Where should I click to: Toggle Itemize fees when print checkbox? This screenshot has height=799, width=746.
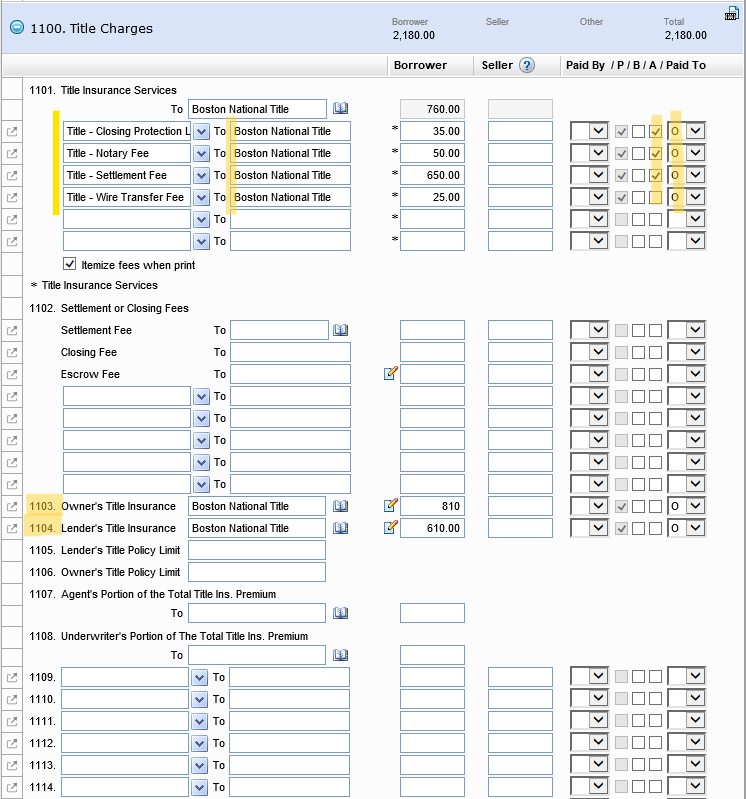pos(69,264)
